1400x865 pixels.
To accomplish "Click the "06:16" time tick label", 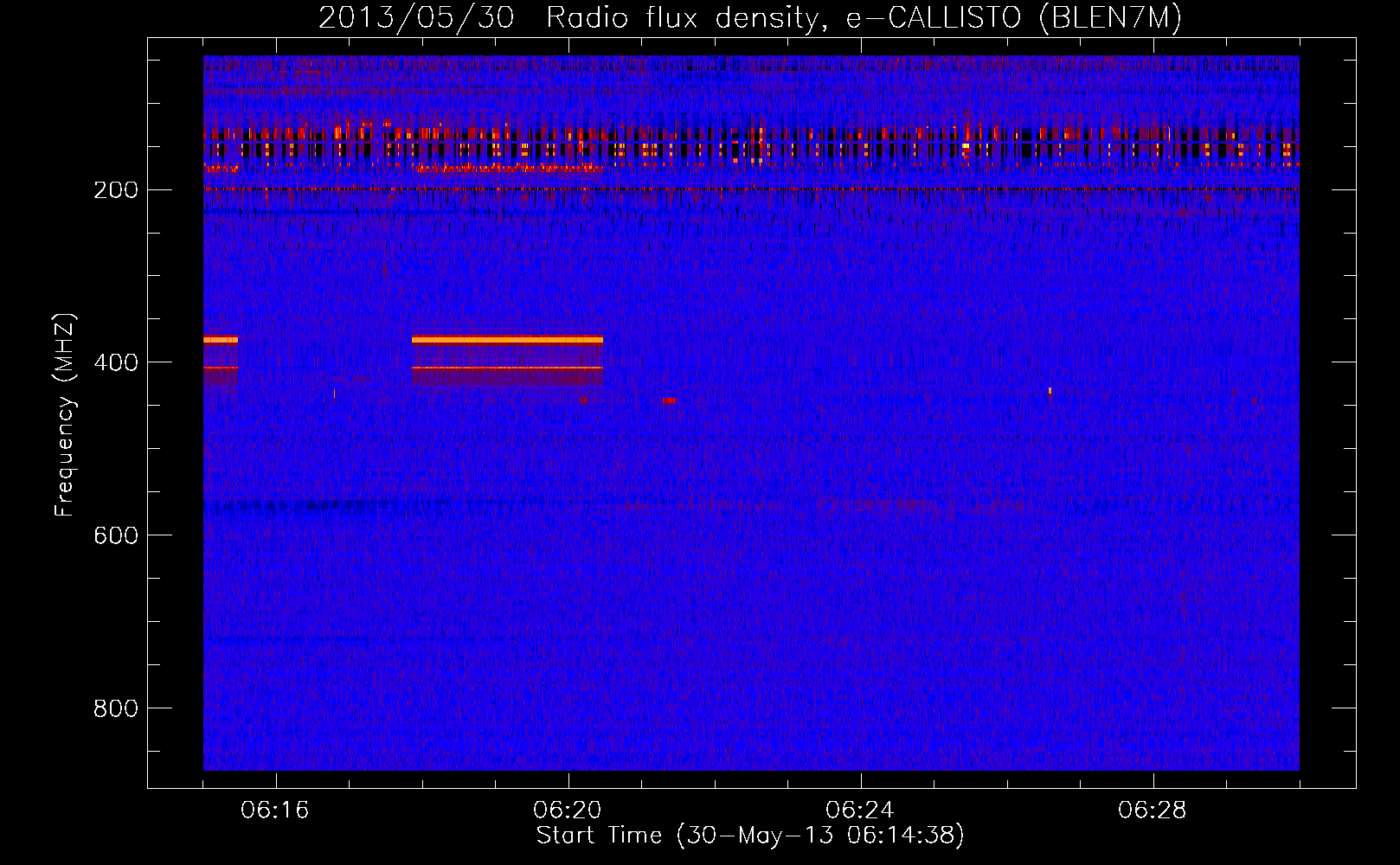I will [x=275, y=811].
